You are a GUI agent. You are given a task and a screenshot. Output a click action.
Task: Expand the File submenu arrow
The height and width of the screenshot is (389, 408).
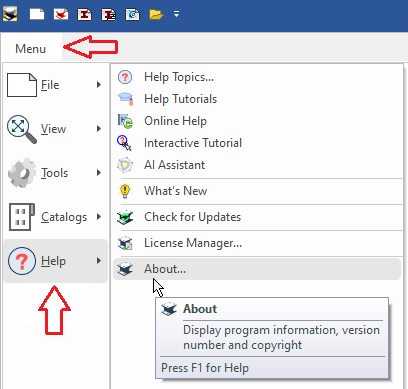click(x=99, y=85)
